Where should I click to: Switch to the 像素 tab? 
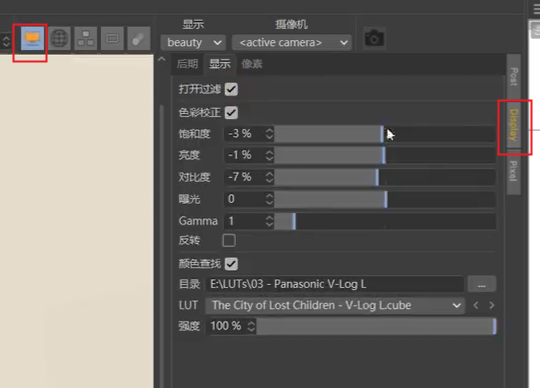point(252,64)
